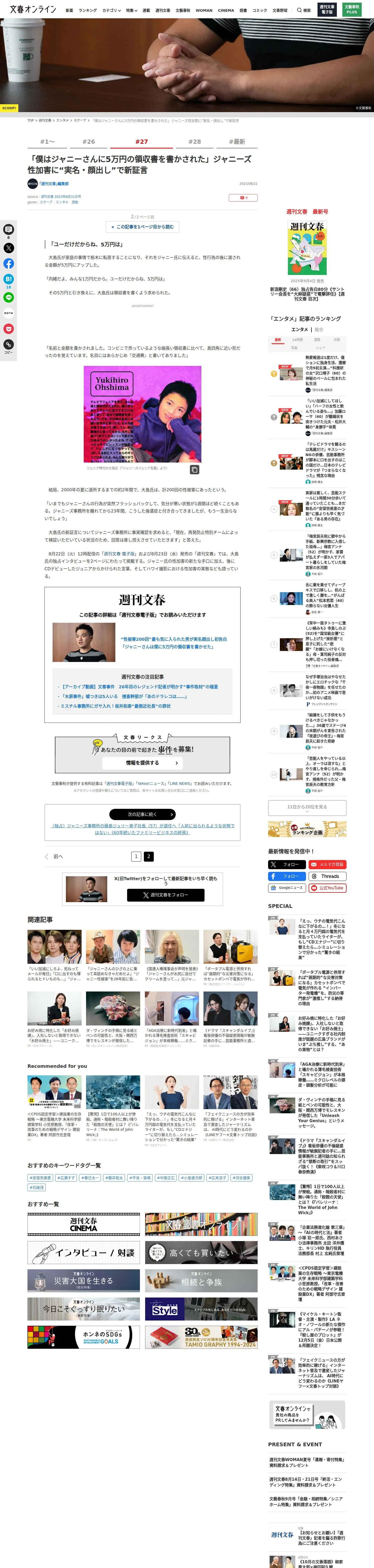The image size is (374, 1568).
Task: Follow on Facebook in the 最新情報 panel
Action: click(286, 876)
